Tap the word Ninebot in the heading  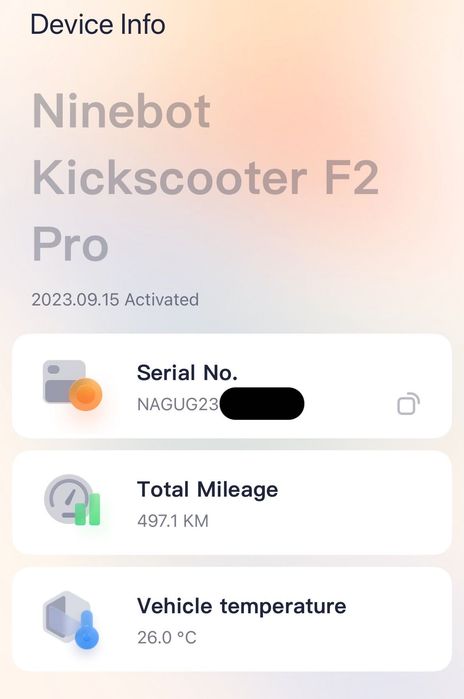(x=121, y=111)
